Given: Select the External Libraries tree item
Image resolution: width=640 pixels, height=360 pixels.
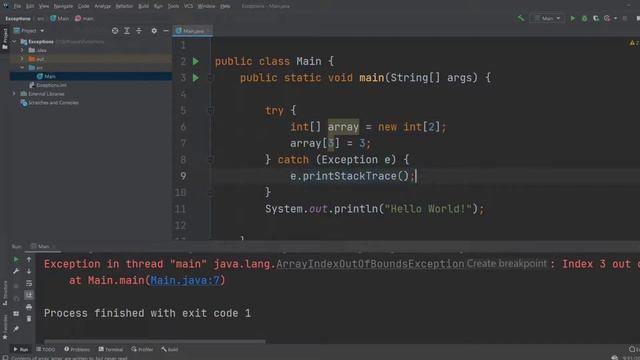Looking at the screenshot, I should [46, 94].
